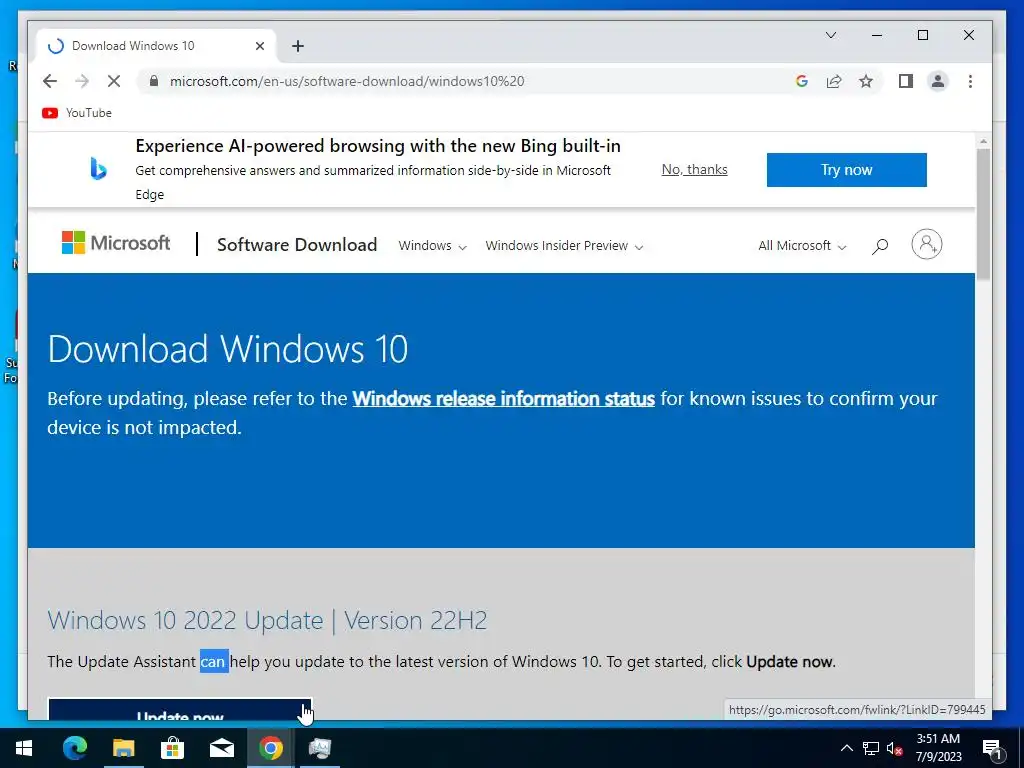Open the Chrome profile avatar
This screenshot has height=768, width=1024.
pos(938,81)
